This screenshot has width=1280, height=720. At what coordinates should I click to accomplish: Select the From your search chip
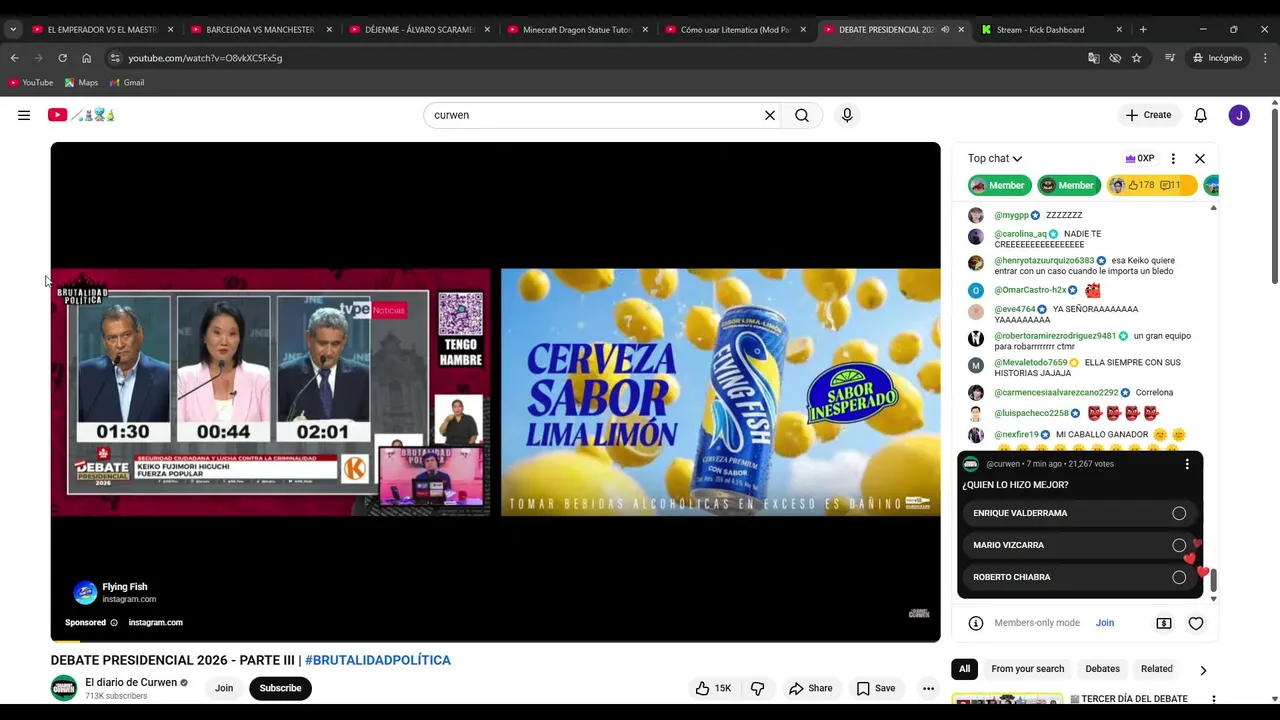pyautogui.click(x=1027, y=669)
